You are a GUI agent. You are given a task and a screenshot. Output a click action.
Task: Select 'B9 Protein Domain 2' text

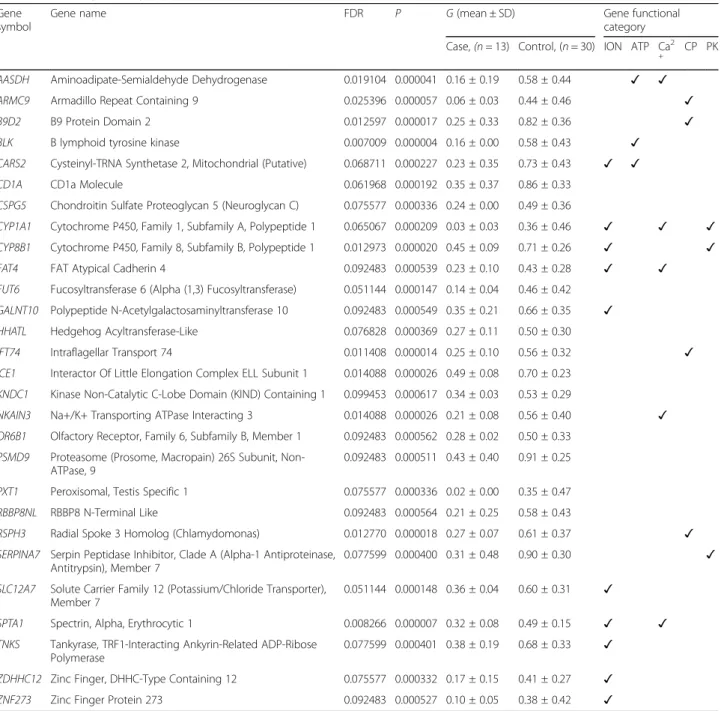tap(100, 122)
